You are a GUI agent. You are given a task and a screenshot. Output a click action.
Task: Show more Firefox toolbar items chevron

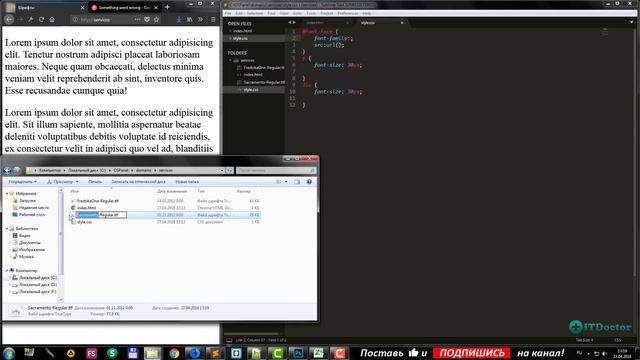point(200,19)
